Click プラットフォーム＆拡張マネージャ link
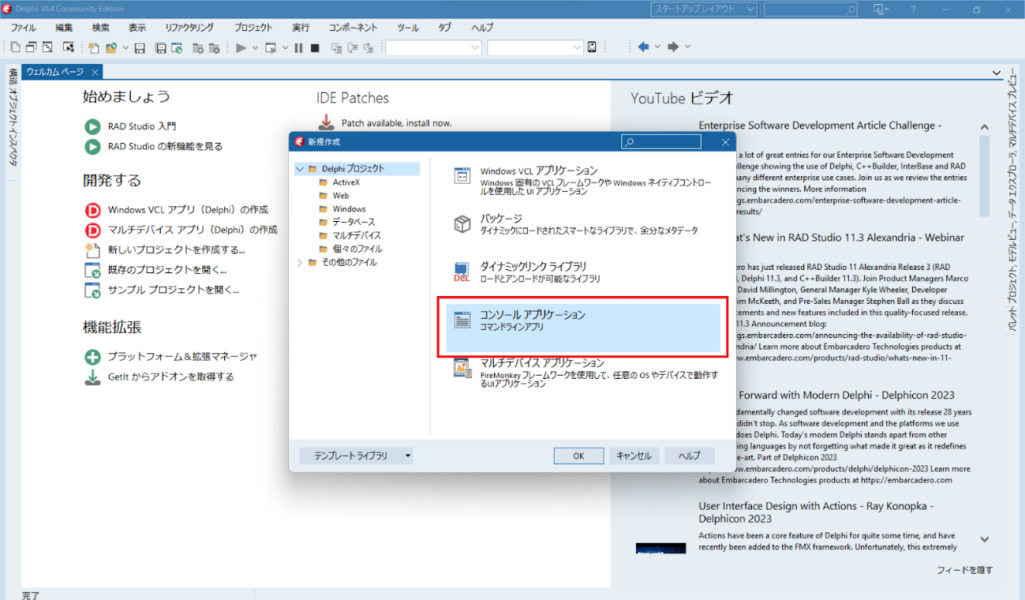Viewport: 1025px width, 600px height. click(x=182, y=357)
